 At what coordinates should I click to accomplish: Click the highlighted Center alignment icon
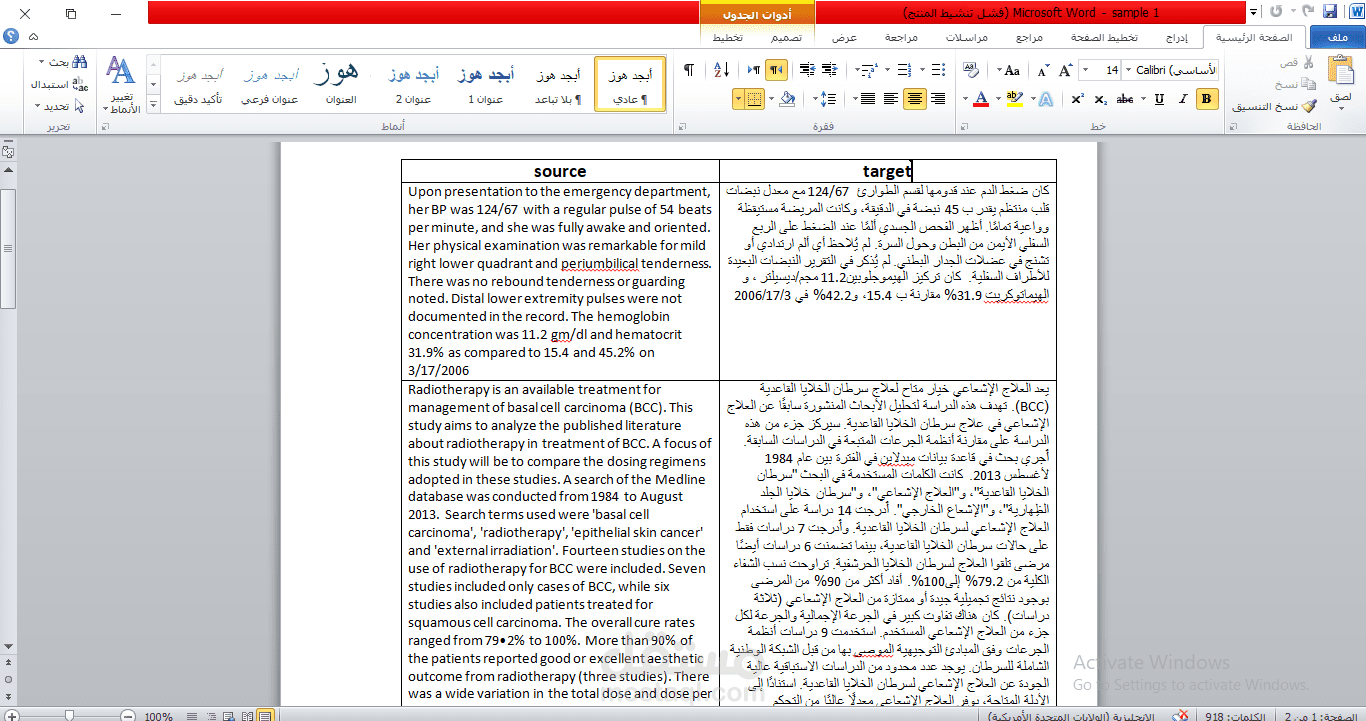pos(914,98)
